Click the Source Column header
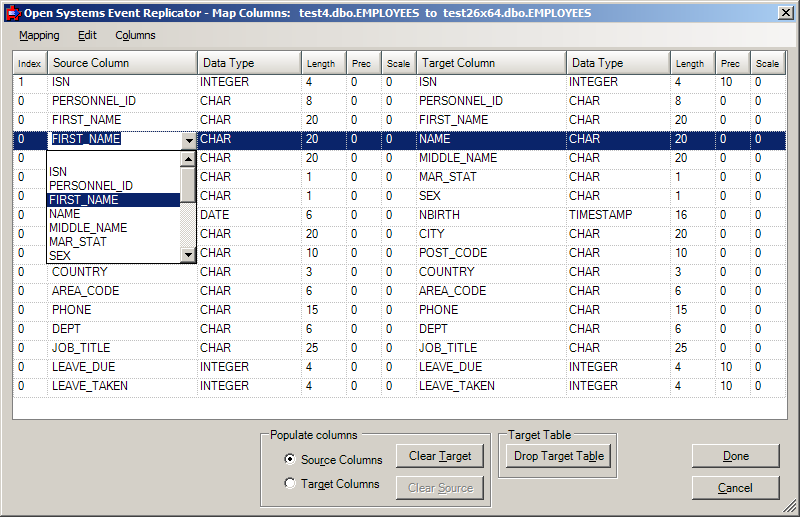This screenshot has width=800, height=517. click(122, 63)
